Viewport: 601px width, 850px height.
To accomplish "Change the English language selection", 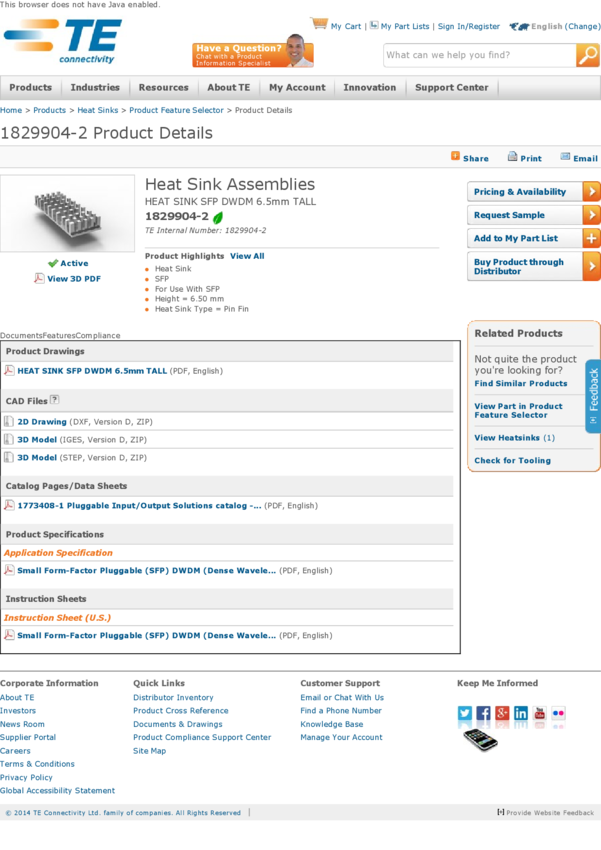I will click(565, 27).
